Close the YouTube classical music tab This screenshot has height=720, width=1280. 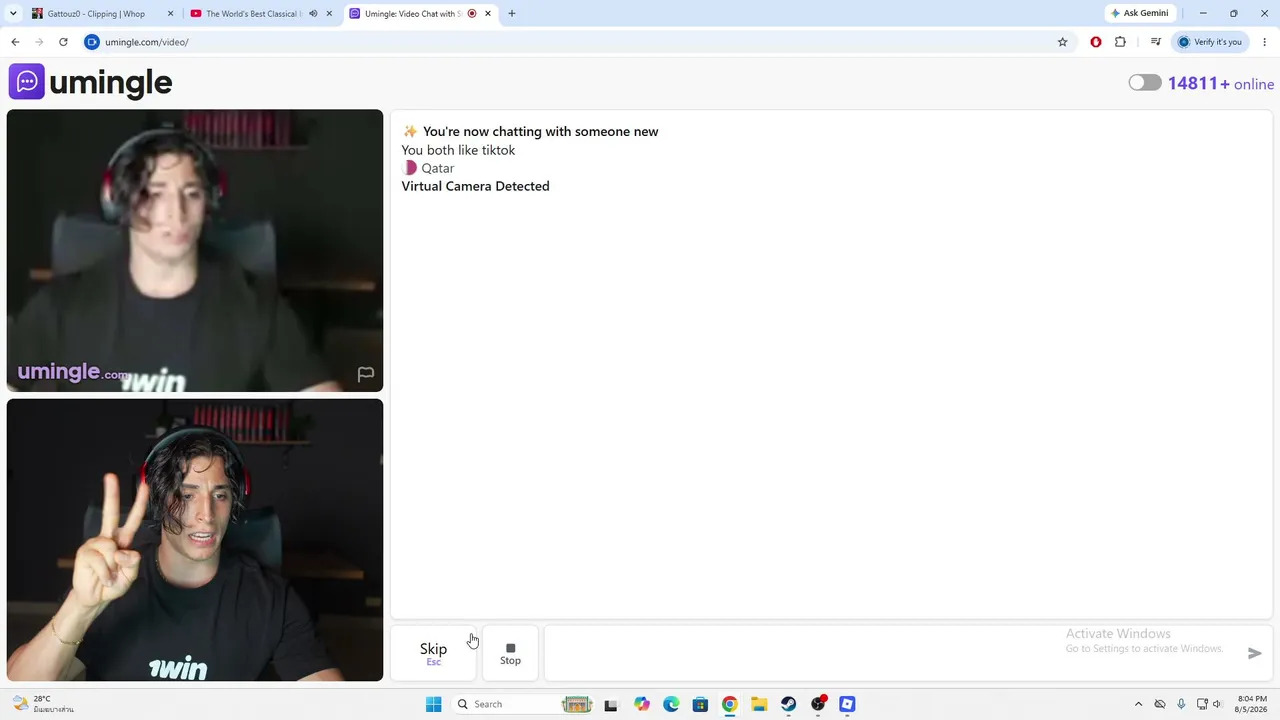tap(329, 14)
